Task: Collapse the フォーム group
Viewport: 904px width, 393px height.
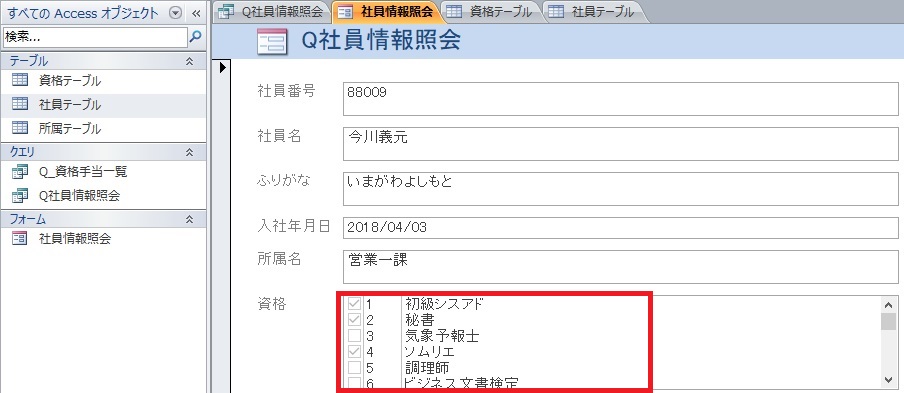Action: 189,219
